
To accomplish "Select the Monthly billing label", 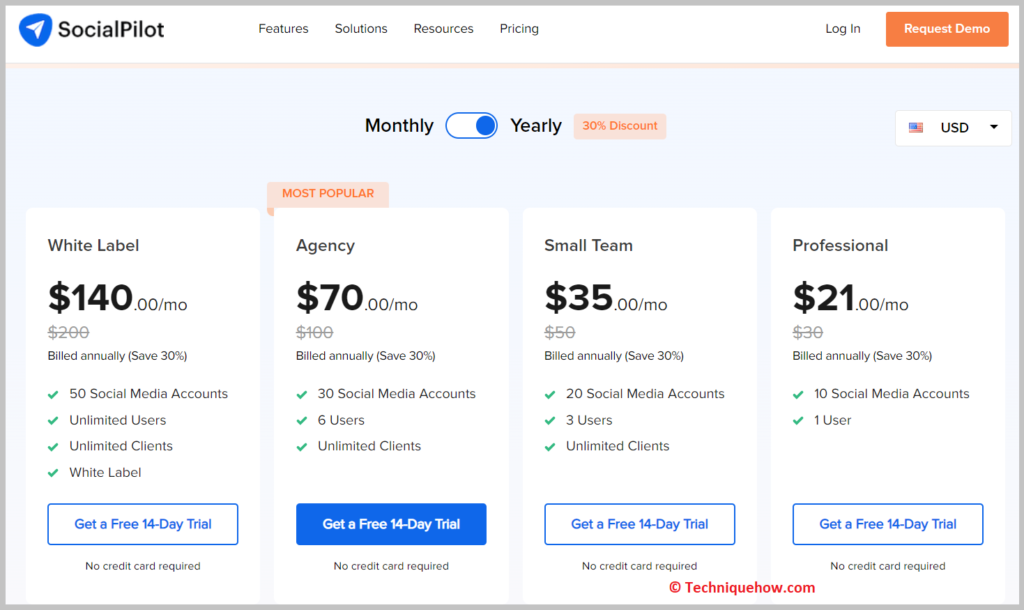I will (x=399, y=125).
